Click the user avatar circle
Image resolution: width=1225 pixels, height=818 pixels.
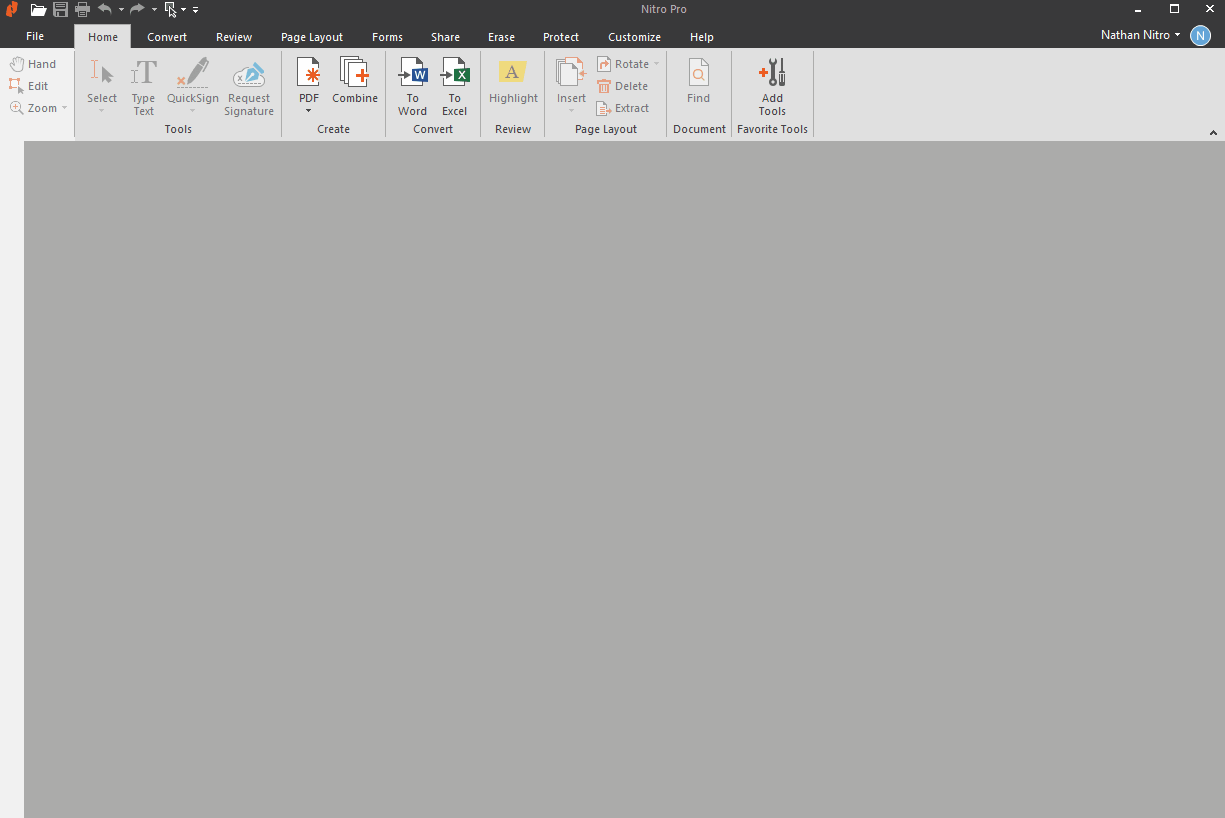[x=1200, y=35]
